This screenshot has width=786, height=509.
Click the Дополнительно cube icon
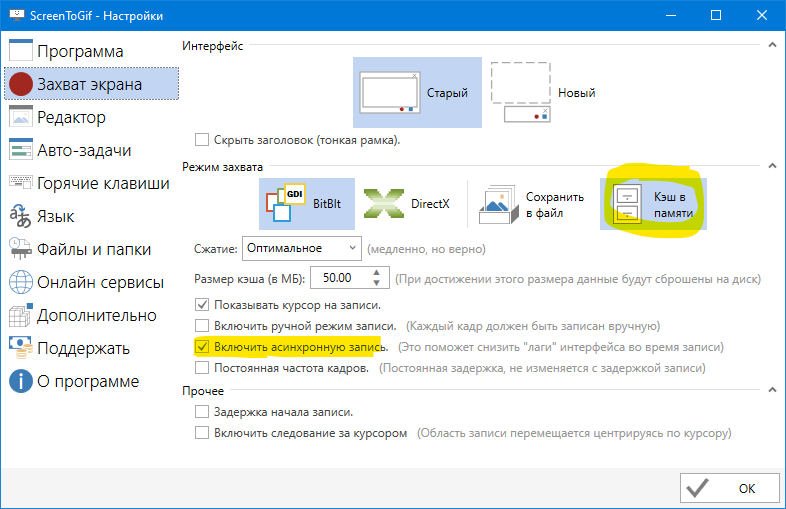coord(21,315)
